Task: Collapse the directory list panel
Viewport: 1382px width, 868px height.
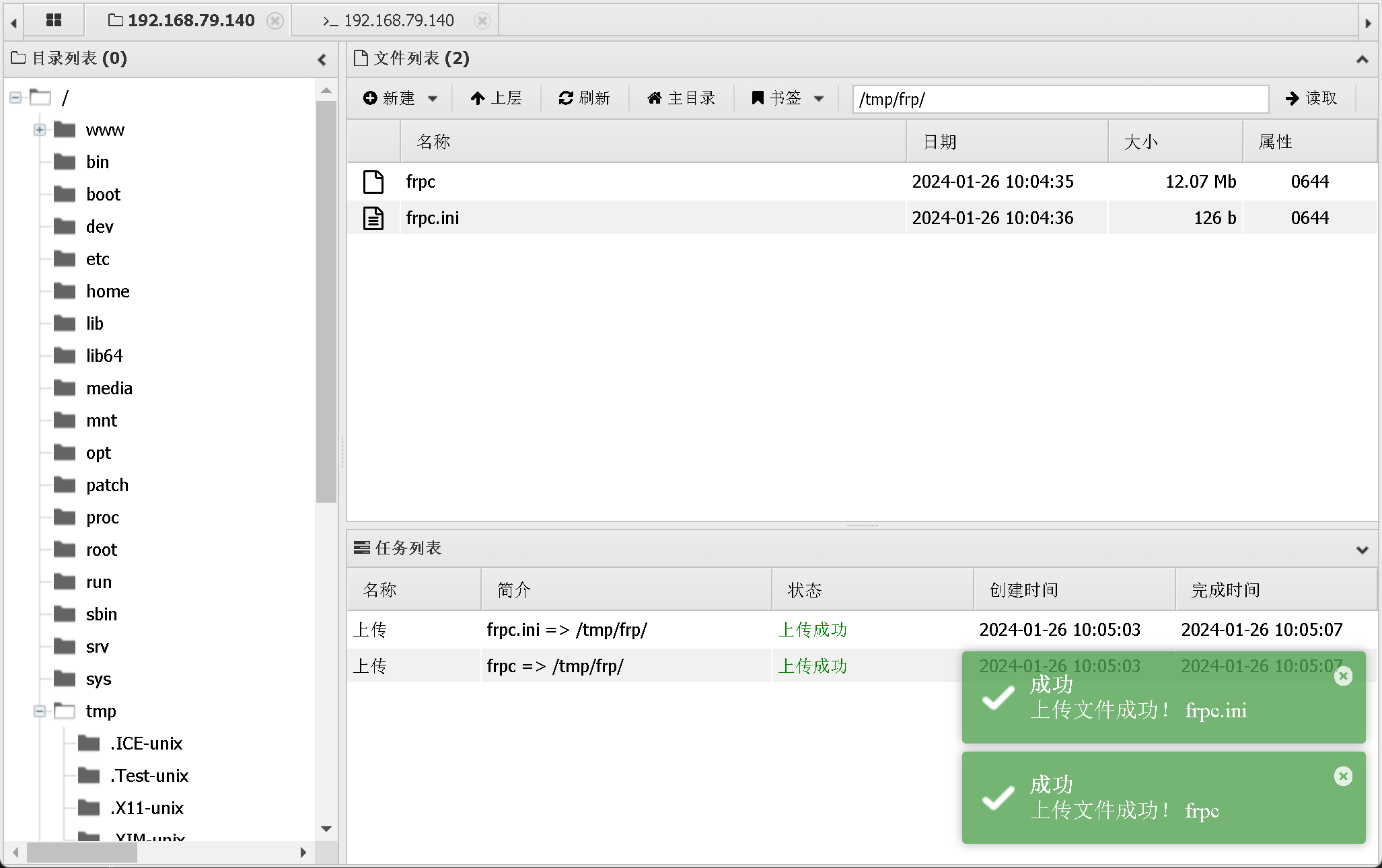Action: 322,59
